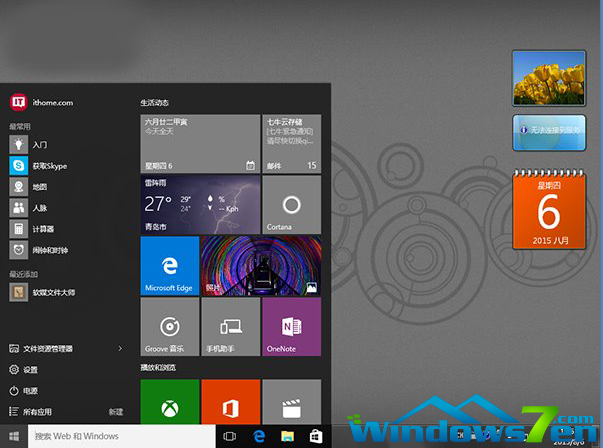
Task: Click the 新建 label beside 所有应用
Action: pyautogui.click(x=116, y=412)
